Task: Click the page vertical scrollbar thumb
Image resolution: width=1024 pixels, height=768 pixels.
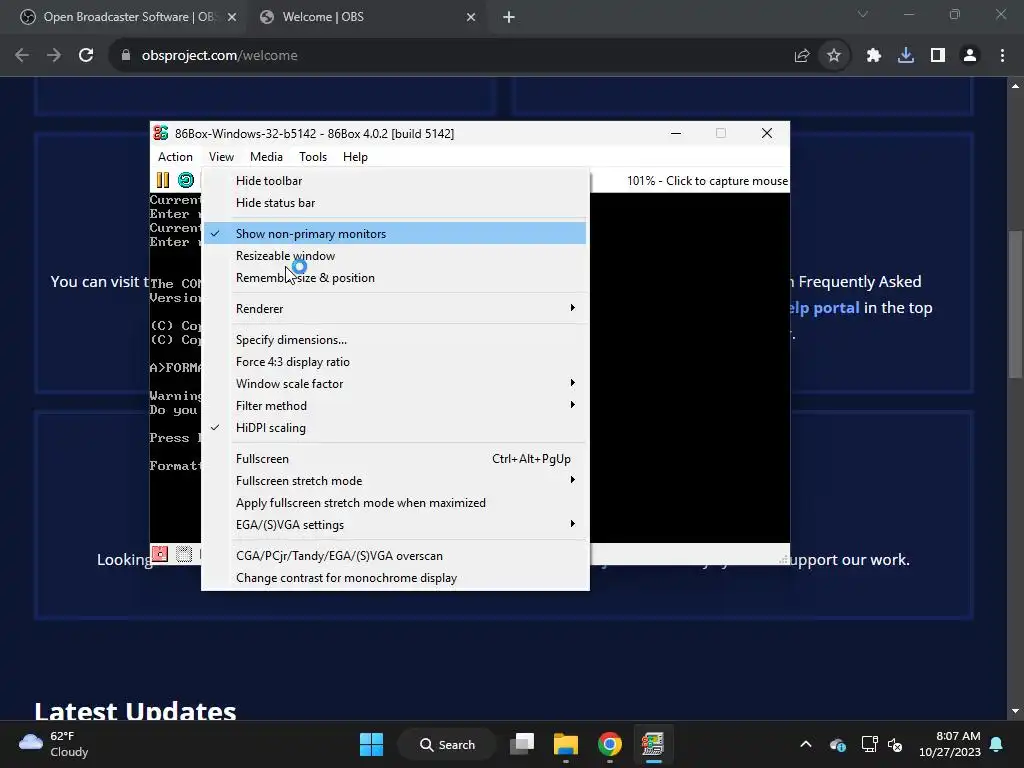Action: tap(1015, 304)
